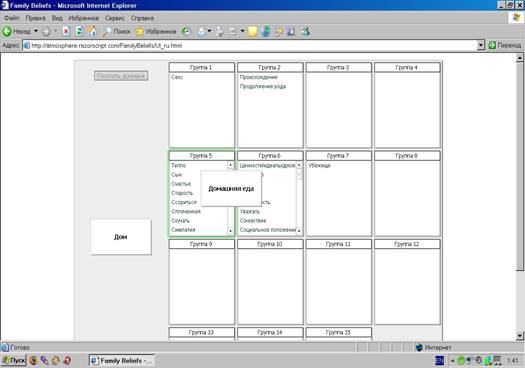Expand the address bar URL dropdown
The height and width of the screenshot is (368, 525).
[x=481, y=45]
